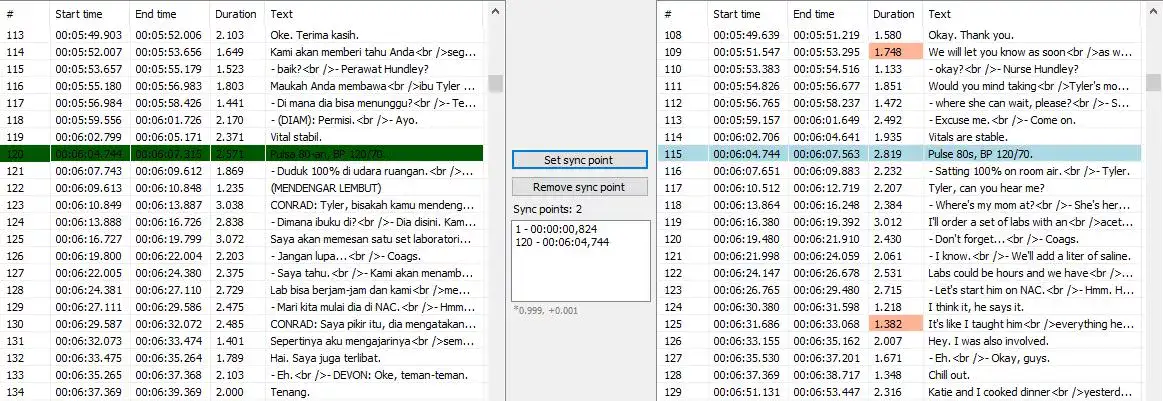Click the right table vertical scrollbar thumb

(1153, 82)
